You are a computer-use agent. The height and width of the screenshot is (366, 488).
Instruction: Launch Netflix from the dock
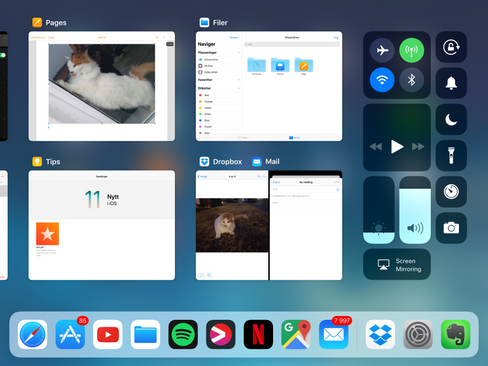click(x=258, y=335)
